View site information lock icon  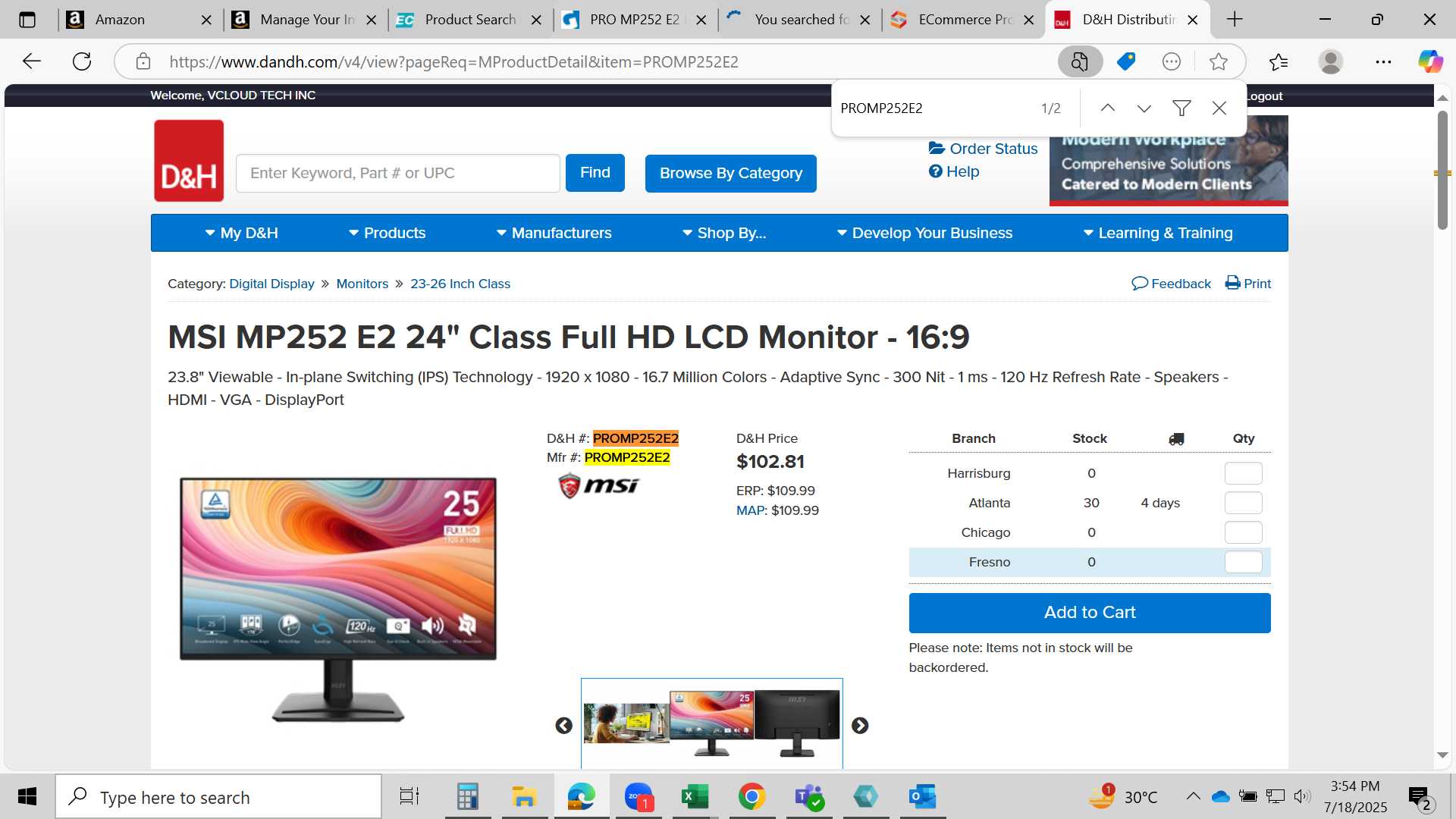point(143,61)
